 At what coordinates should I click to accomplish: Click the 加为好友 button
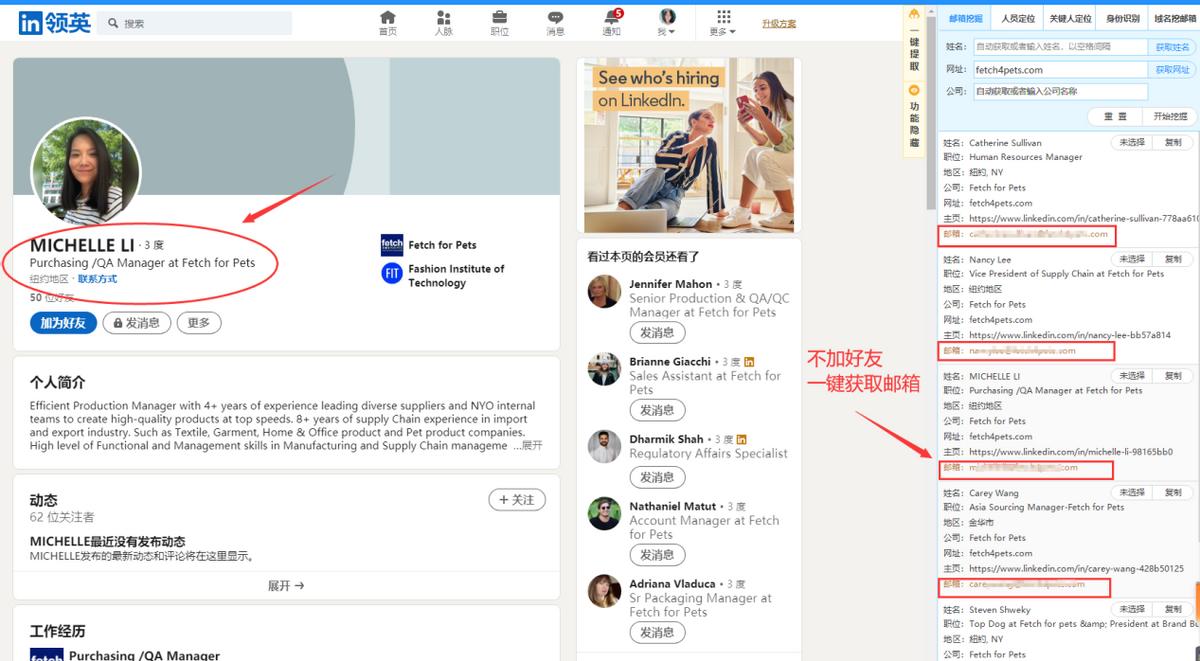[x=62, y=322]
